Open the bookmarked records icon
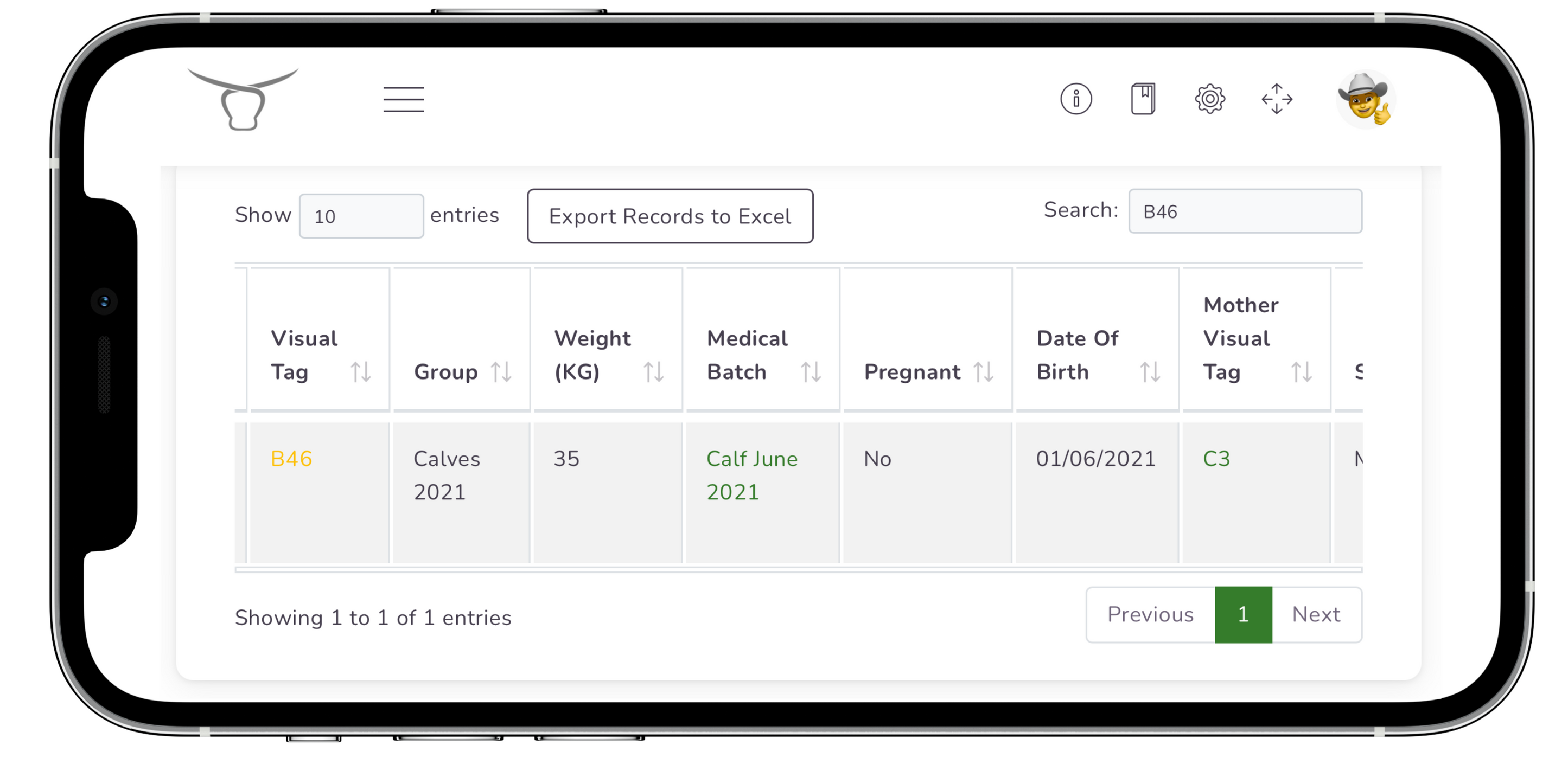This screenshot has height=758, width=1568. coord(1143,98)
